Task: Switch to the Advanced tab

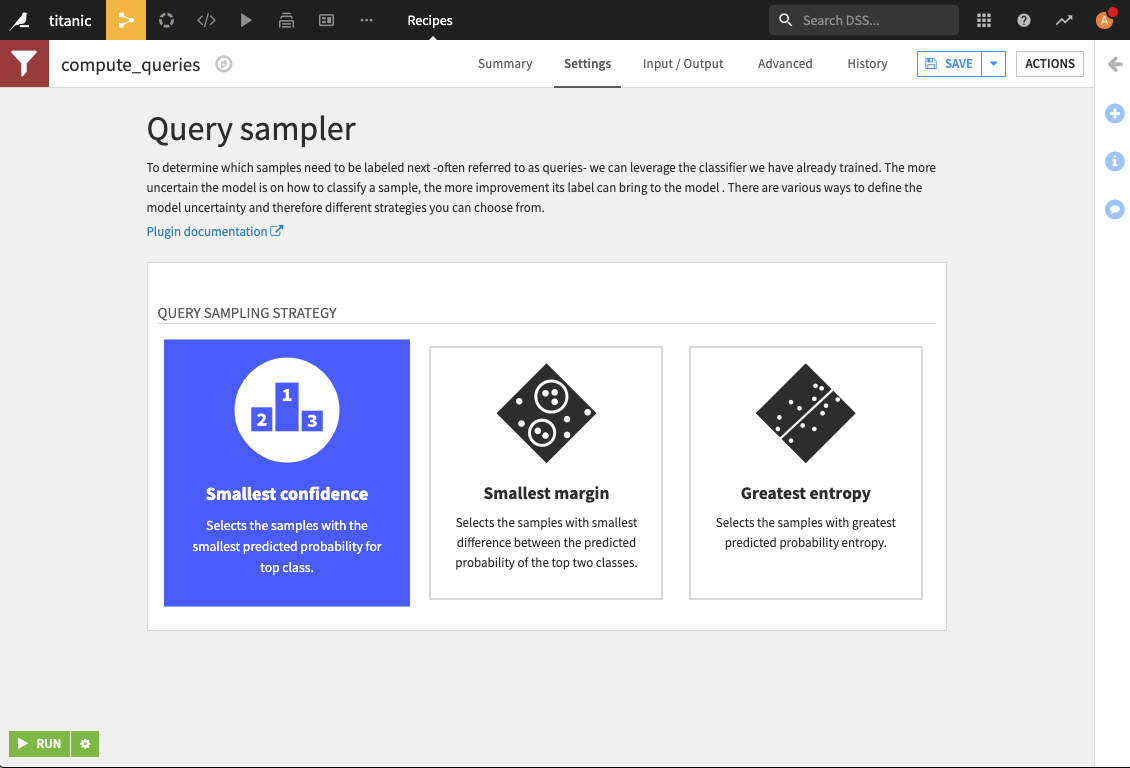Action: [785, 63]
